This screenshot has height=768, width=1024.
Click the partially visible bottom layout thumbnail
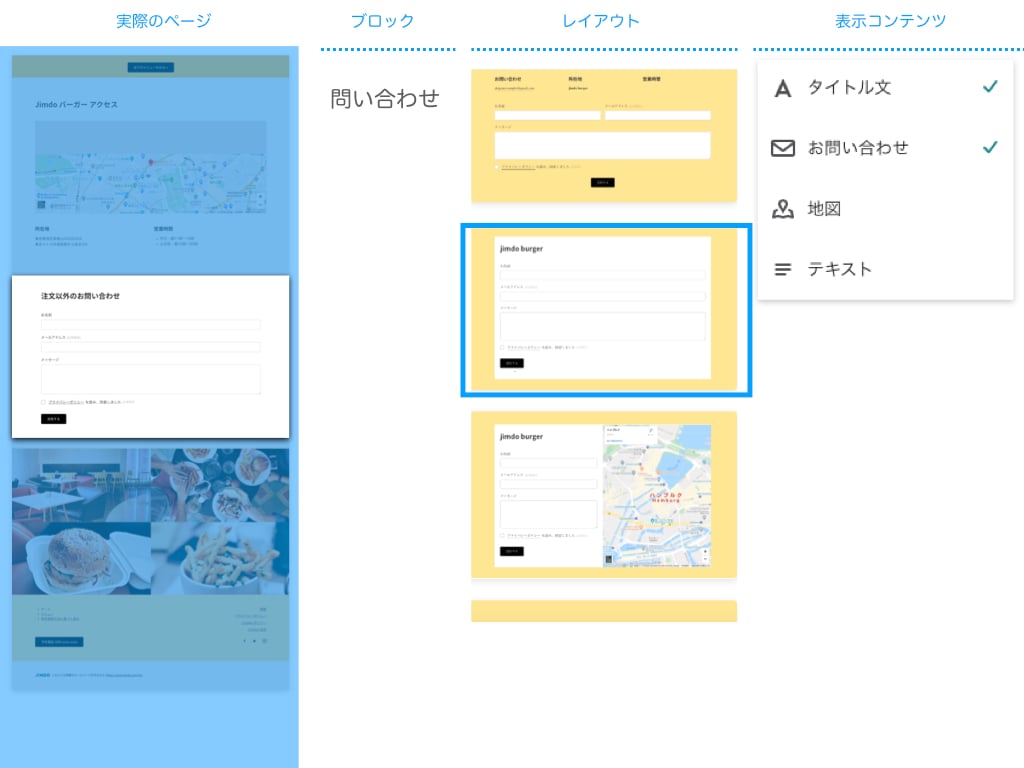click(604, 611)
